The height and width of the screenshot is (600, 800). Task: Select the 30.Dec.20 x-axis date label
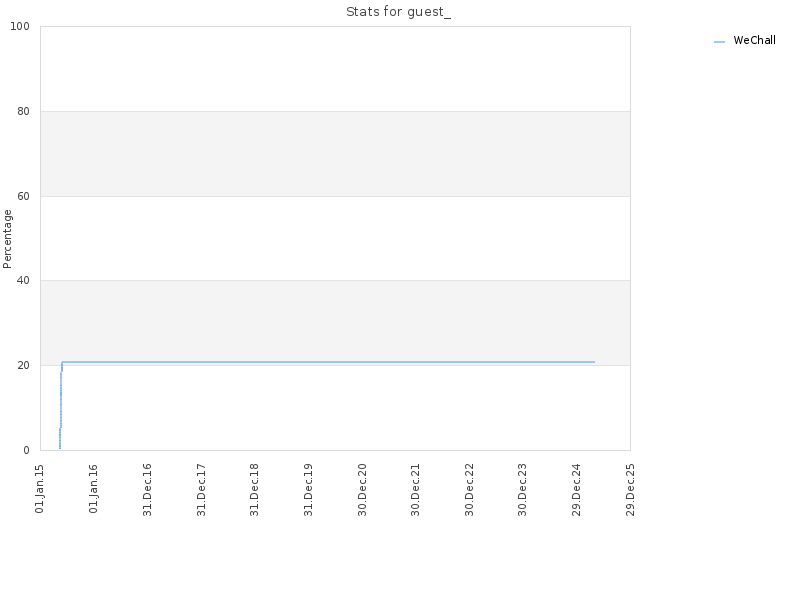(362, 490)
